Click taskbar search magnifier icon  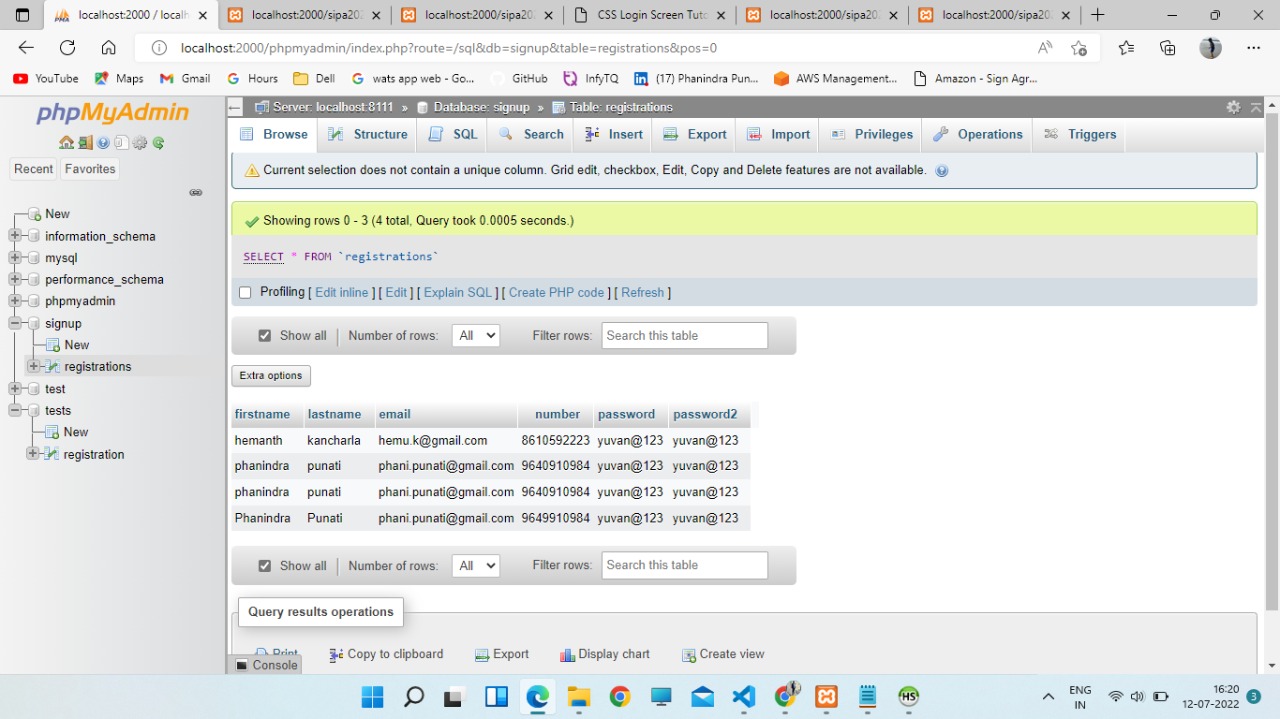pyautogui.click(x=413, y=696)
